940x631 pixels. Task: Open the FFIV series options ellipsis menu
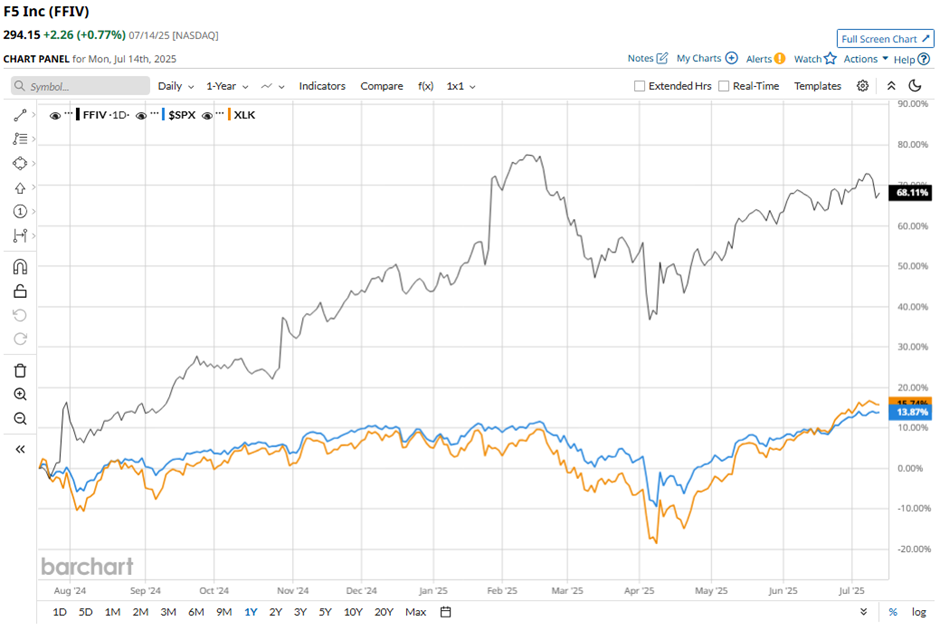pos(68,114)
